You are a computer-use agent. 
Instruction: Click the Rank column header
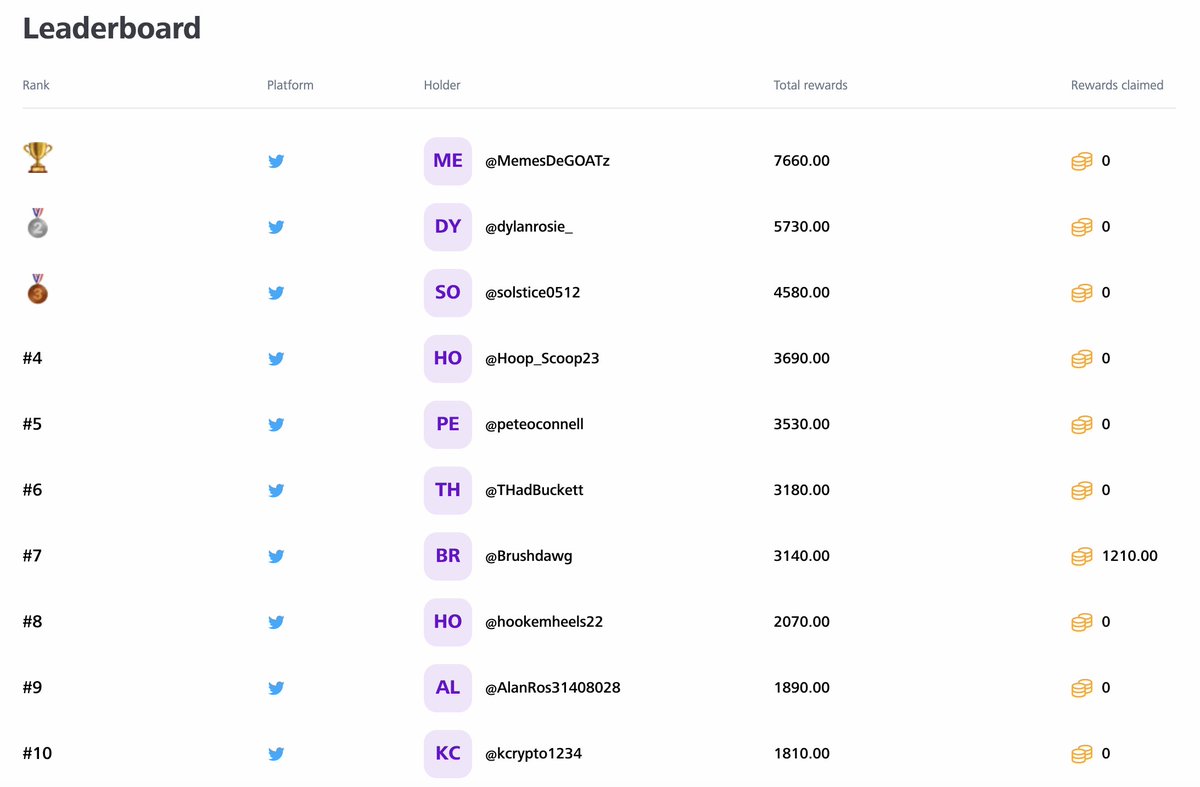click(x=35, y=85)
